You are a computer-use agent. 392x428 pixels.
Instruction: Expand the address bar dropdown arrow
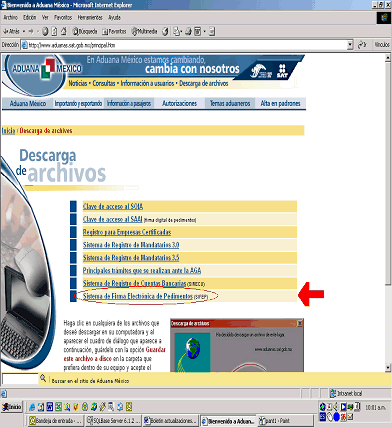point(350,45)
